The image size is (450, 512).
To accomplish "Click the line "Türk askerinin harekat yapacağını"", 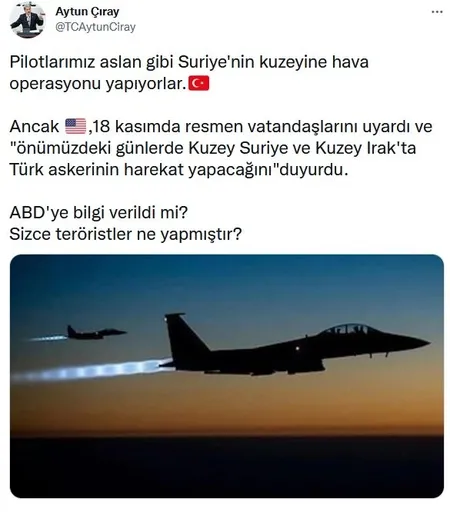I will [179, 170].
